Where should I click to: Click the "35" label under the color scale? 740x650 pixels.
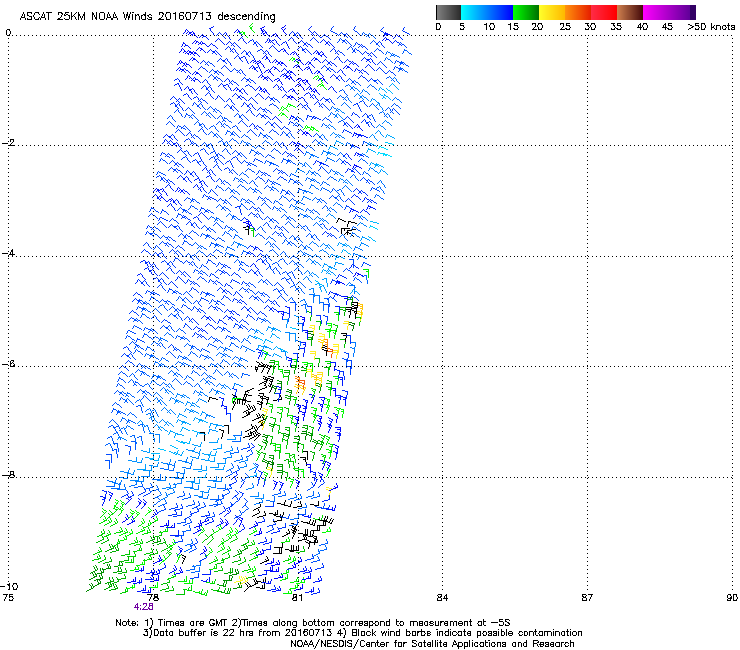(616, 27)
